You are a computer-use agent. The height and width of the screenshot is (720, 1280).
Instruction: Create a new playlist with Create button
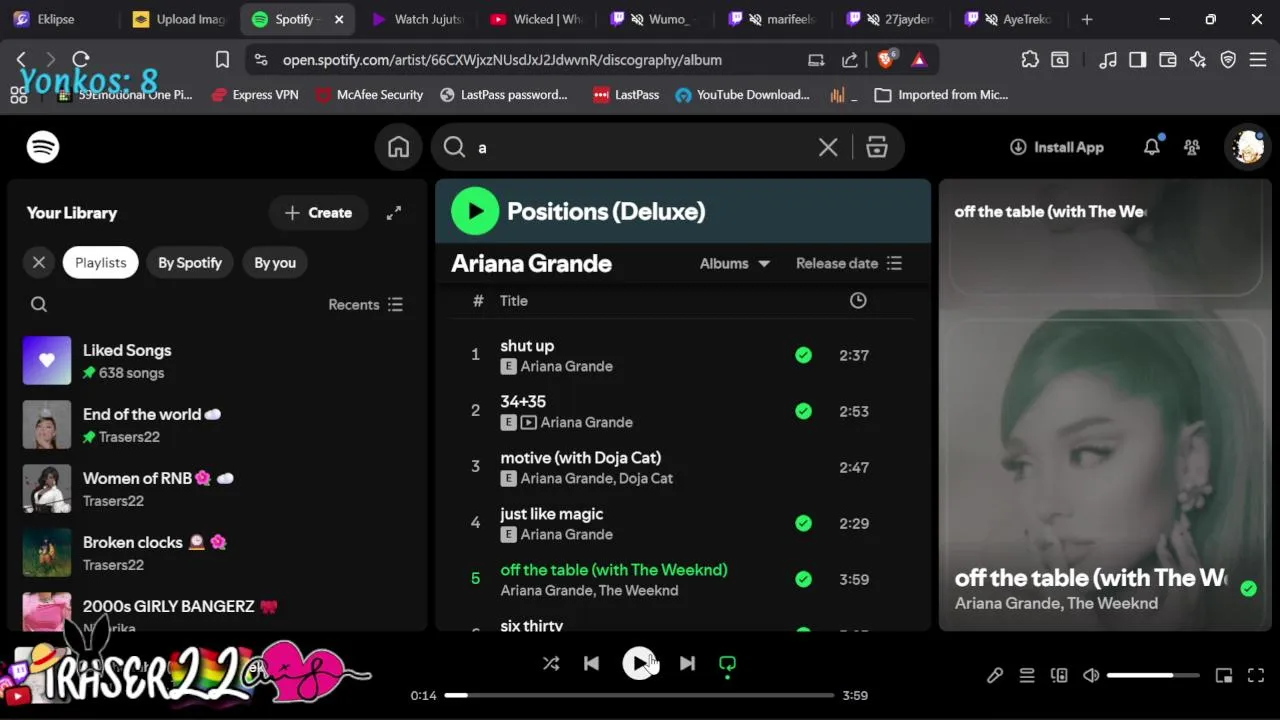pos(318,213)
